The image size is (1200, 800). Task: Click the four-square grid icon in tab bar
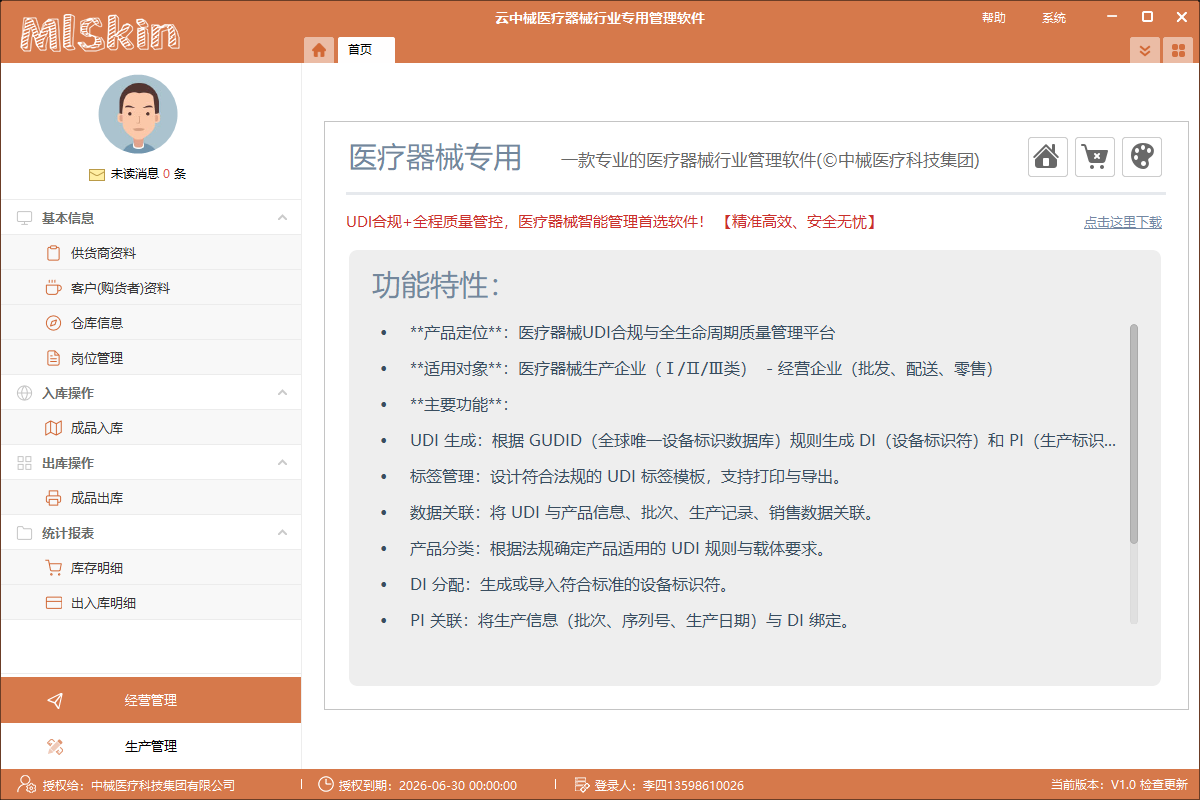click(x=1177, y=50)
